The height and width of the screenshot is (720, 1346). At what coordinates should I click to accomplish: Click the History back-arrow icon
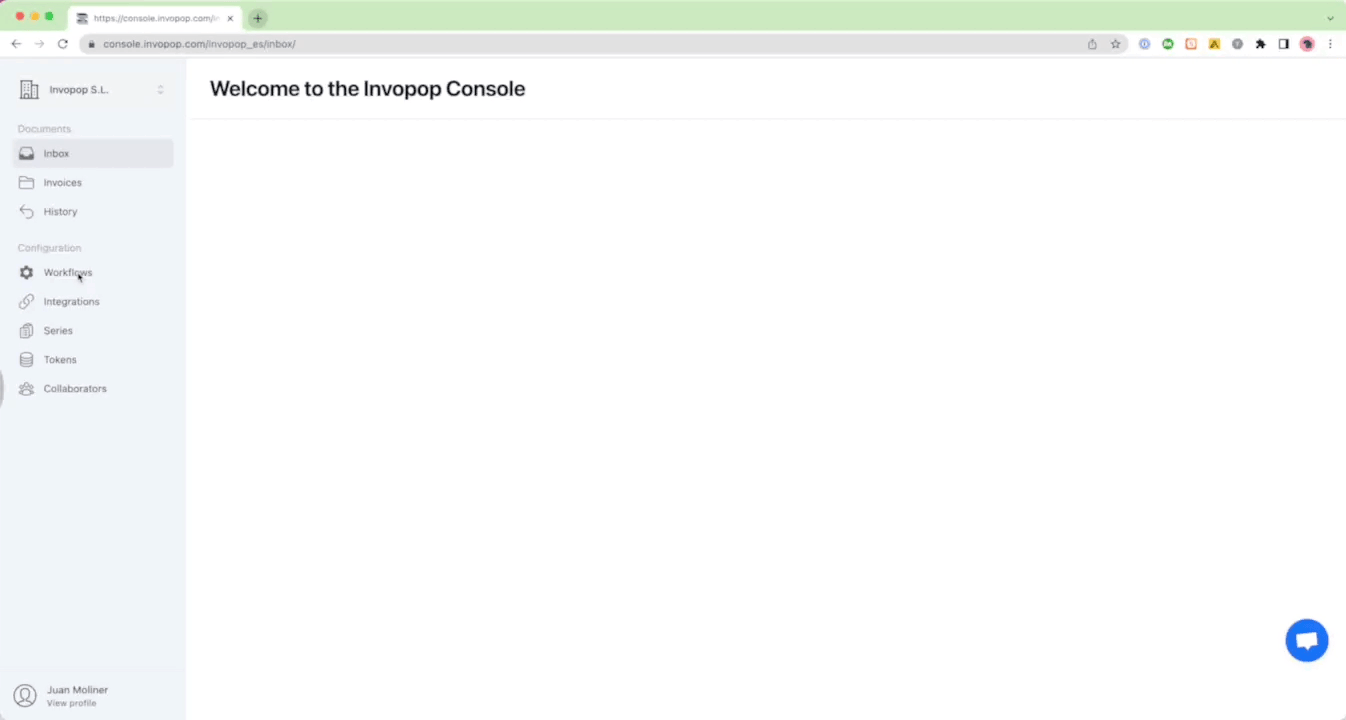coord(27,212)
